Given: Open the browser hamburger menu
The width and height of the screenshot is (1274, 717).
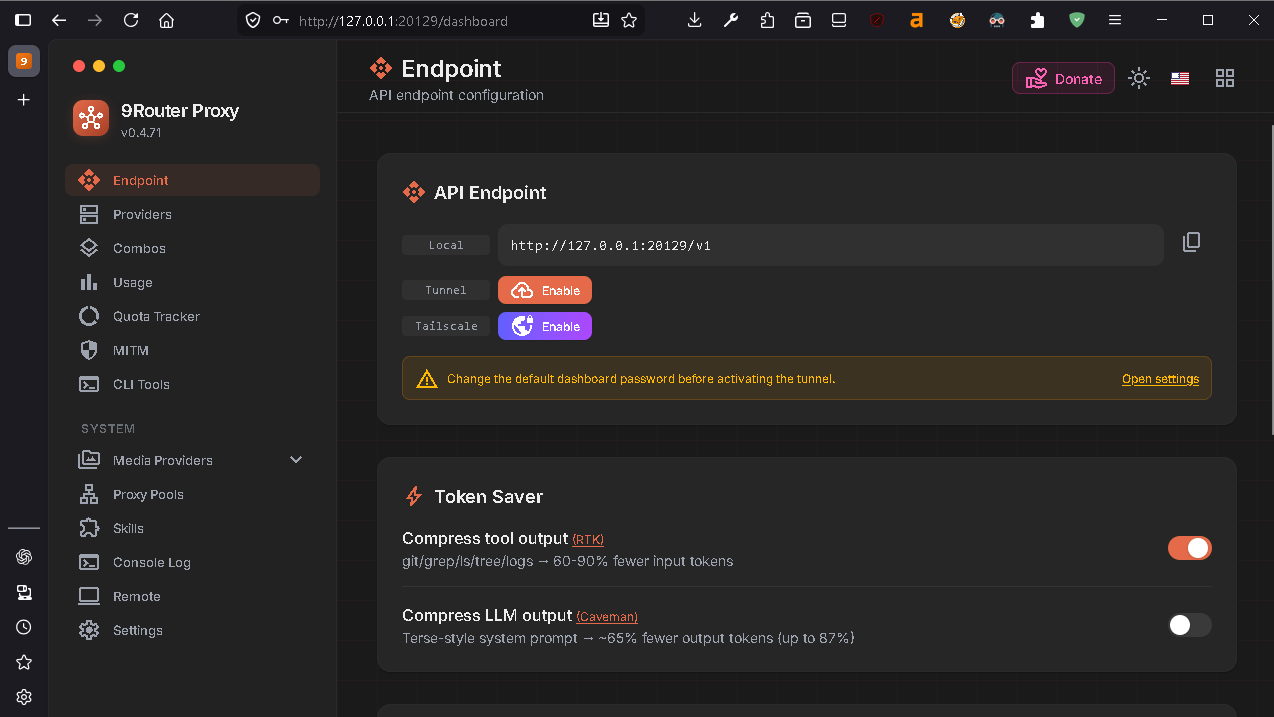Looking at the screenshot, I should pos(1115,20).
